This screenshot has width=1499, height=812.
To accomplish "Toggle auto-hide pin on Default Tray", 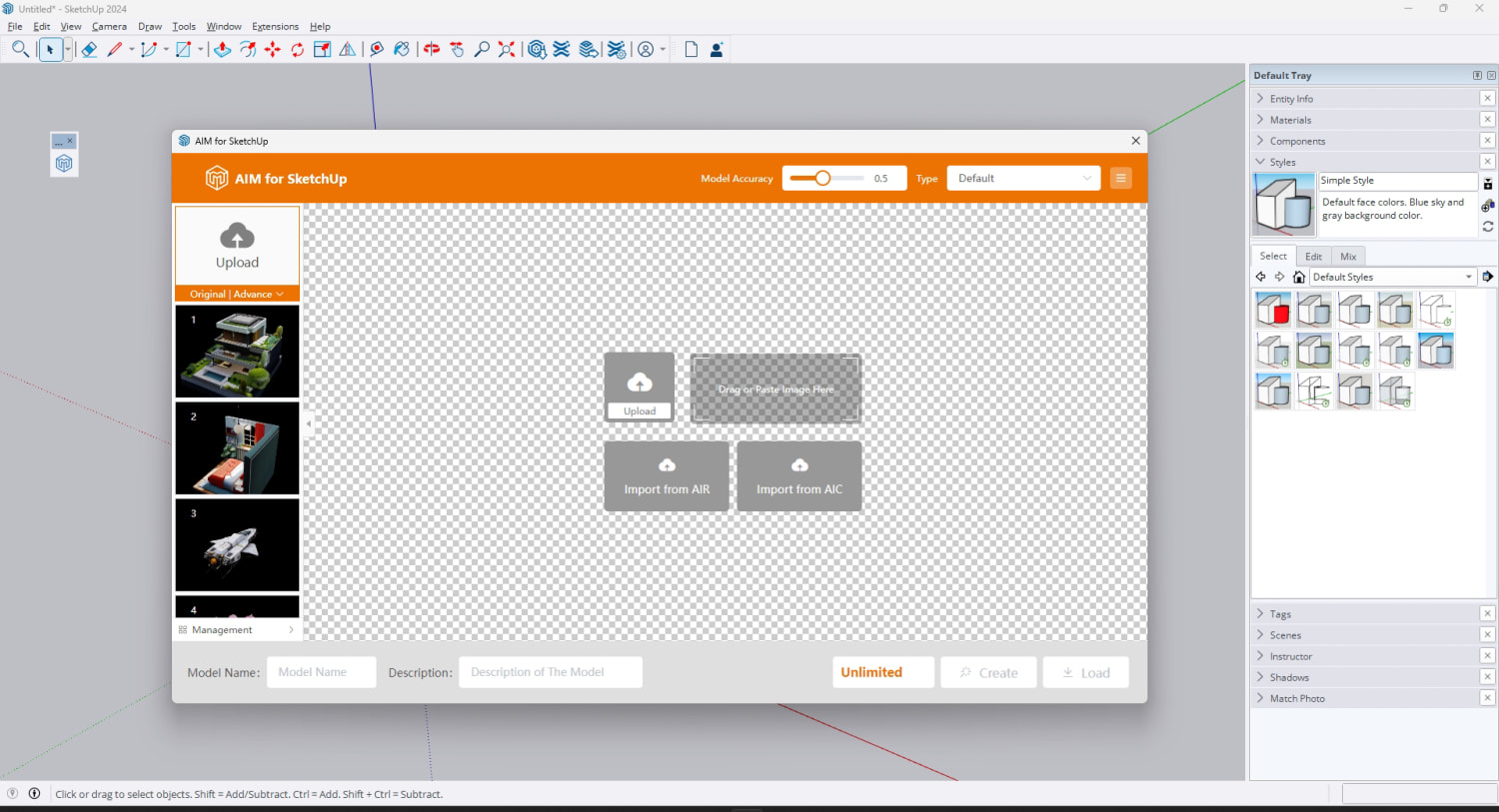I will 1477,76.
